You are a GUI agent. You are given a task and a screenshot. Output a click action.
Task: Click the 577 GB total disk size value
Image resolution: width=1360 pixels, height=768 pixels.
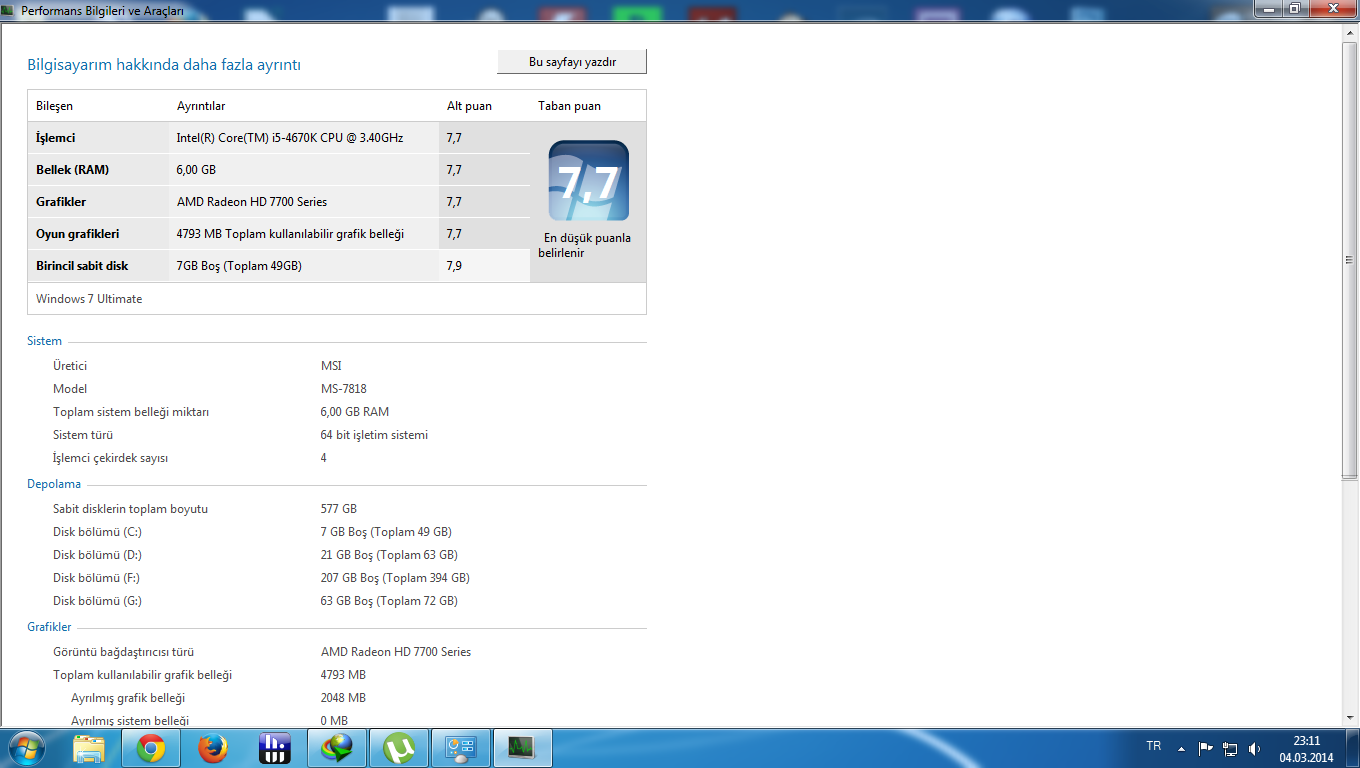point(339,509)
